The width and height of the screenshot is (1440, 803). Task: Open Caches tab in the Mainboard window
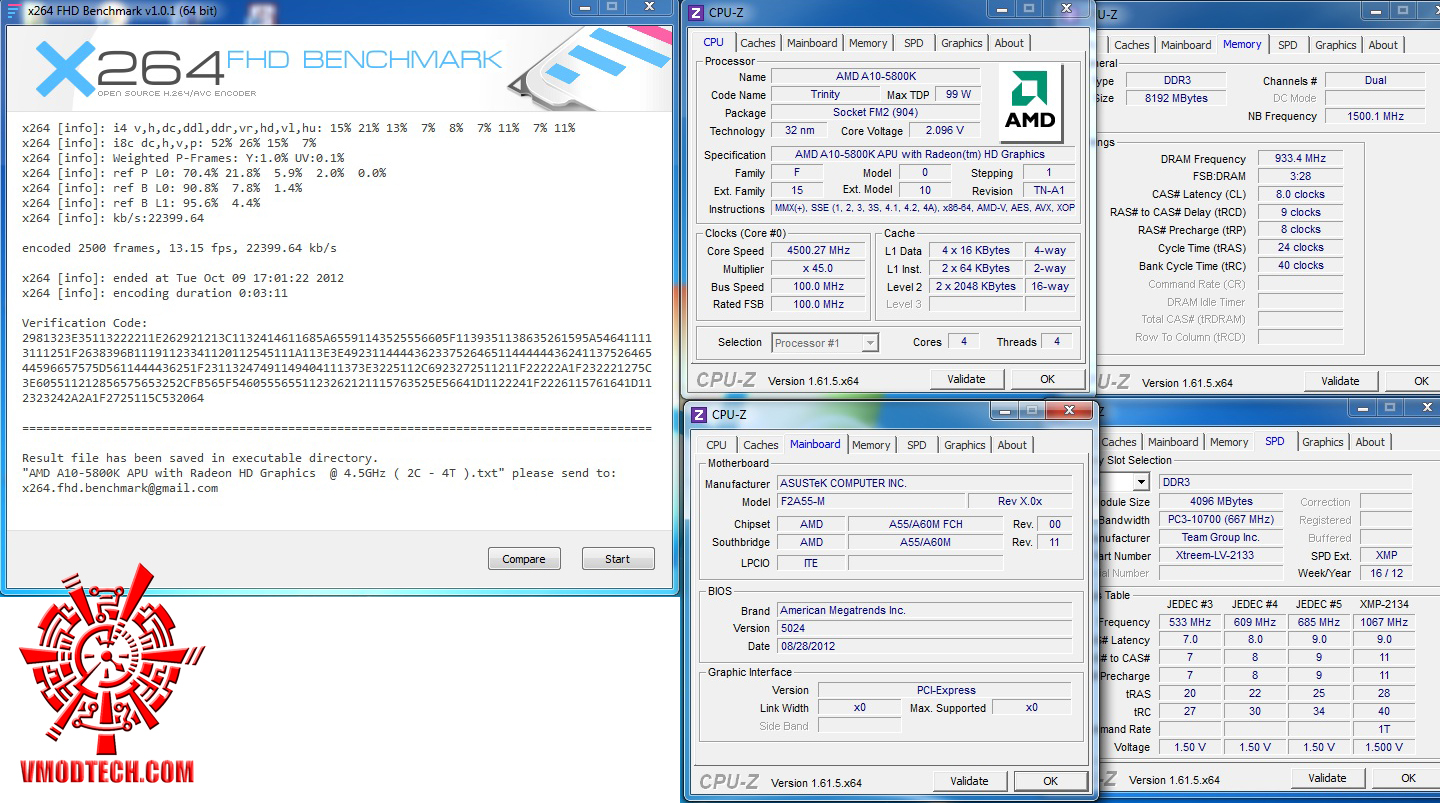760,445
